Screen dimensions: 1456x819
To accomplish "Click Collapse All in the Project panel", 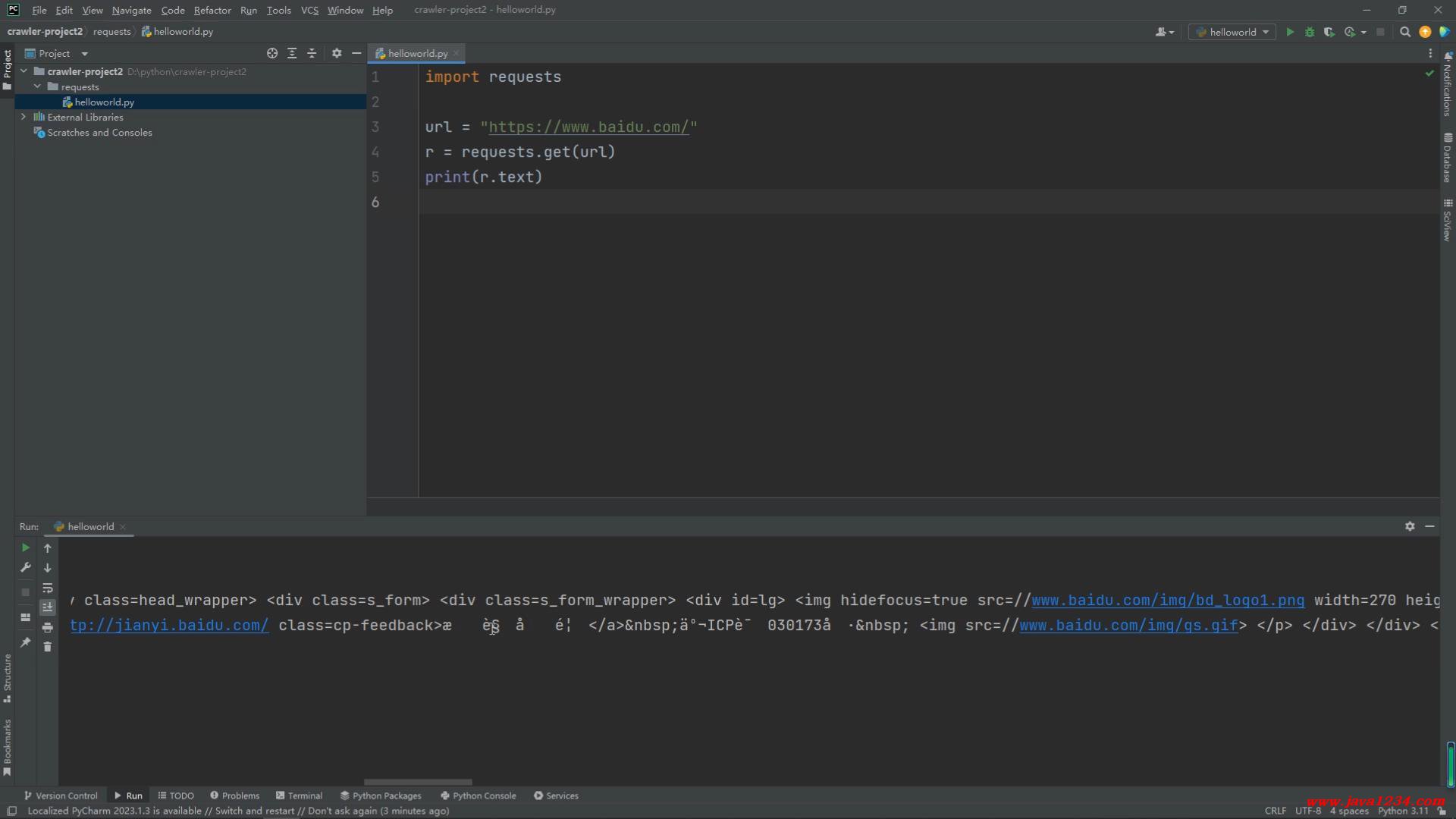I will click(312, 53).
